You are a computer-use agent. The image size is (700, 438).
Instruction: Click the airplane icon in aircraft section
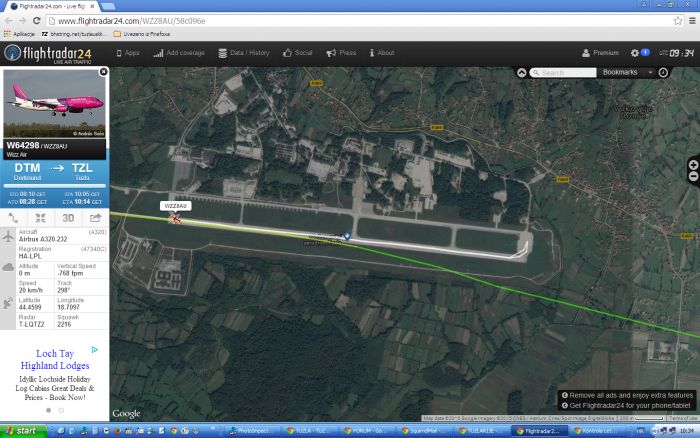8,236
